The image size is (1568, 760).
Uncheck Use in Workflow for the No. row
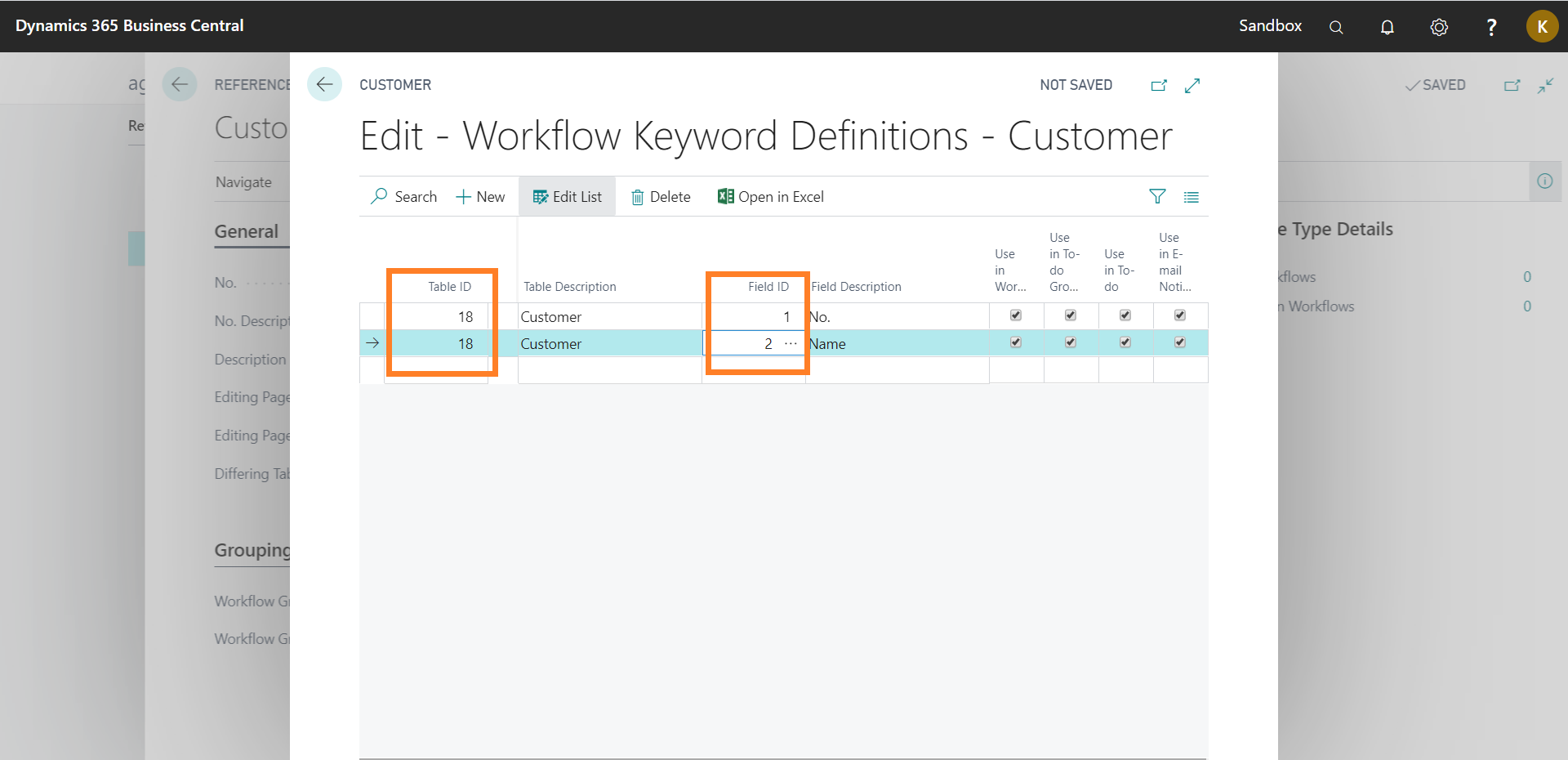click(x=1016, y=315)
